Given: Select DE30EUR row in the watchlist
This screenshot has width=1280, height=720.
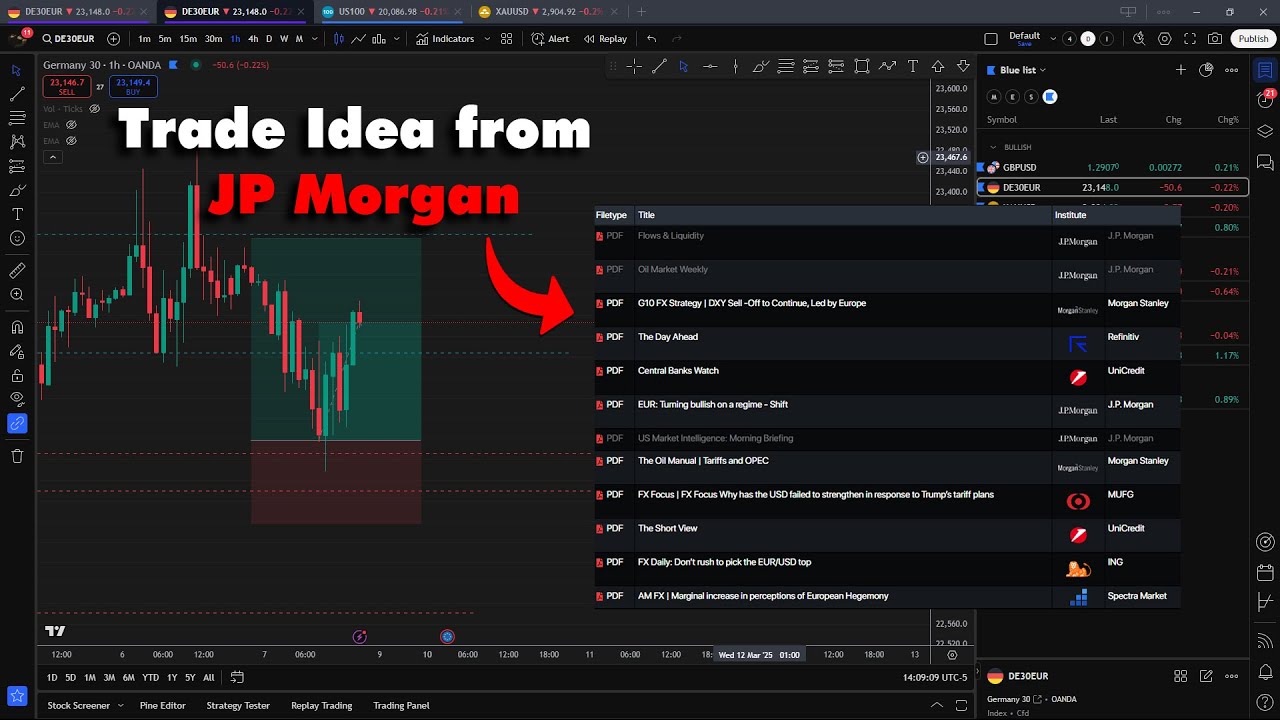Looking at the screenshot, I should 1113,187.
